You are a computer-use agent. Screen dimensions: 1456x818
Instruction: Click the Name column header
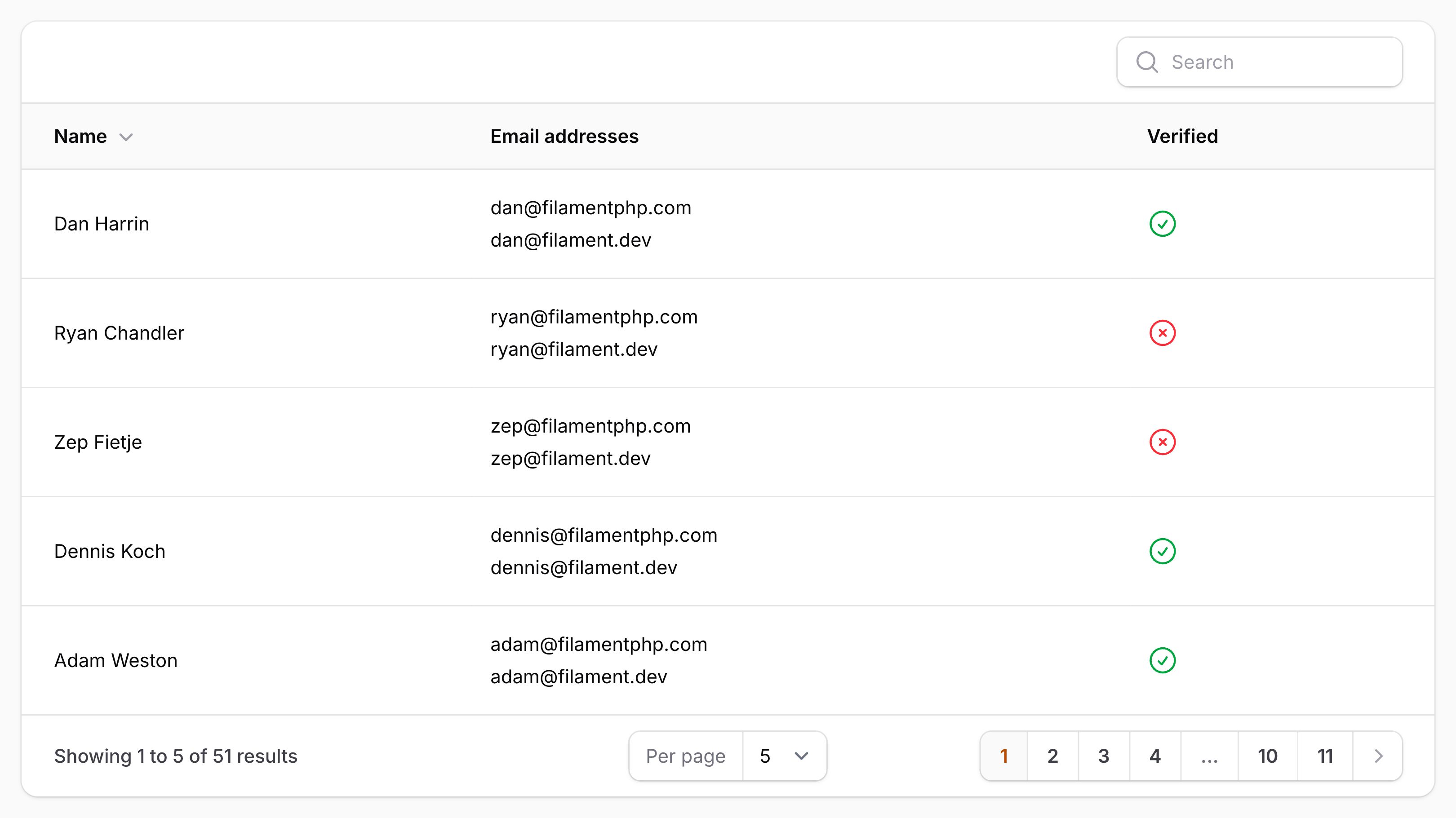click(x=80, y=136)
